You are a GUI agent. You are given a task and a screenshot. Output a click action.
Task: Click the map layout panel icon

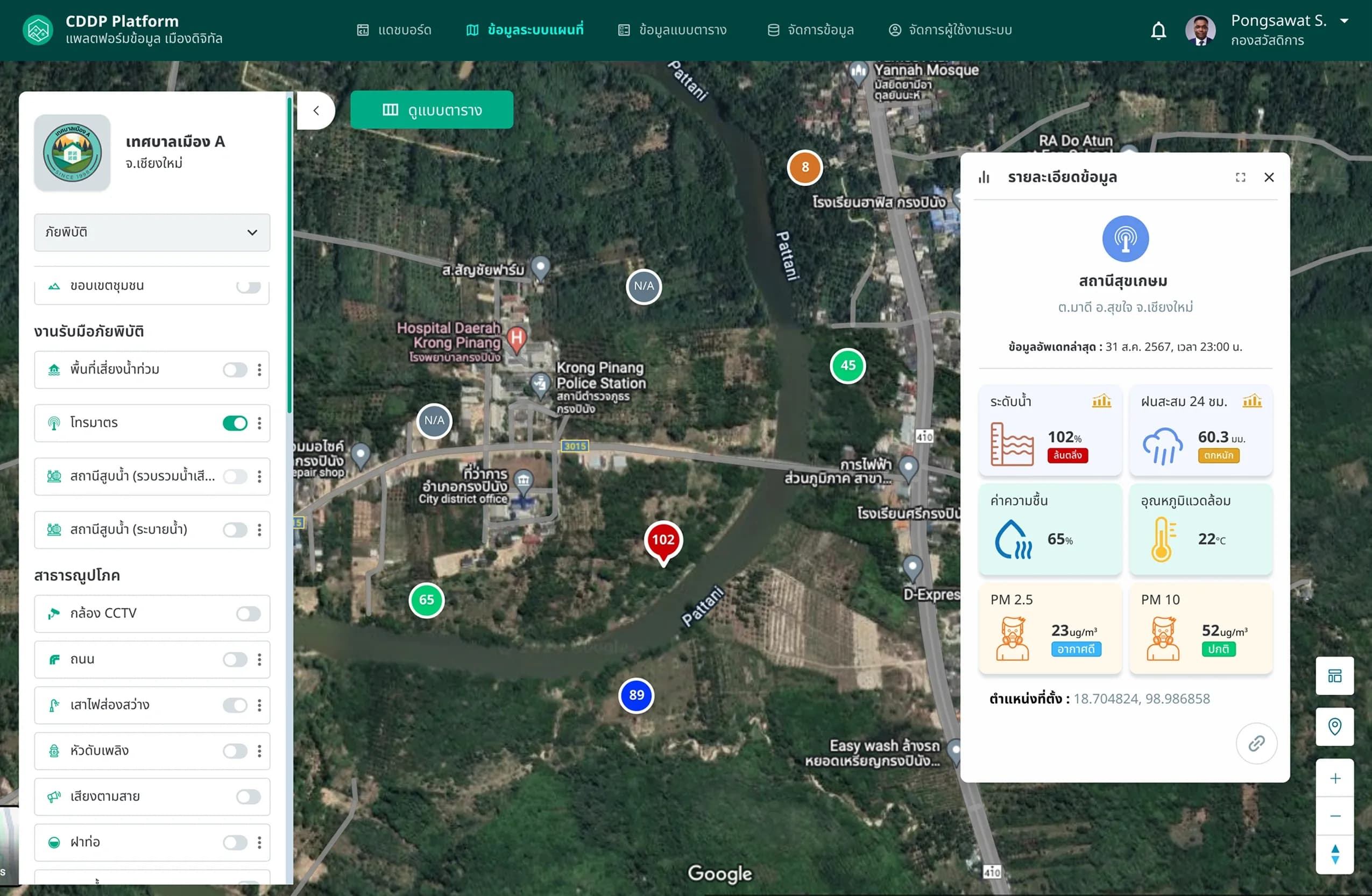[1334, 675]
